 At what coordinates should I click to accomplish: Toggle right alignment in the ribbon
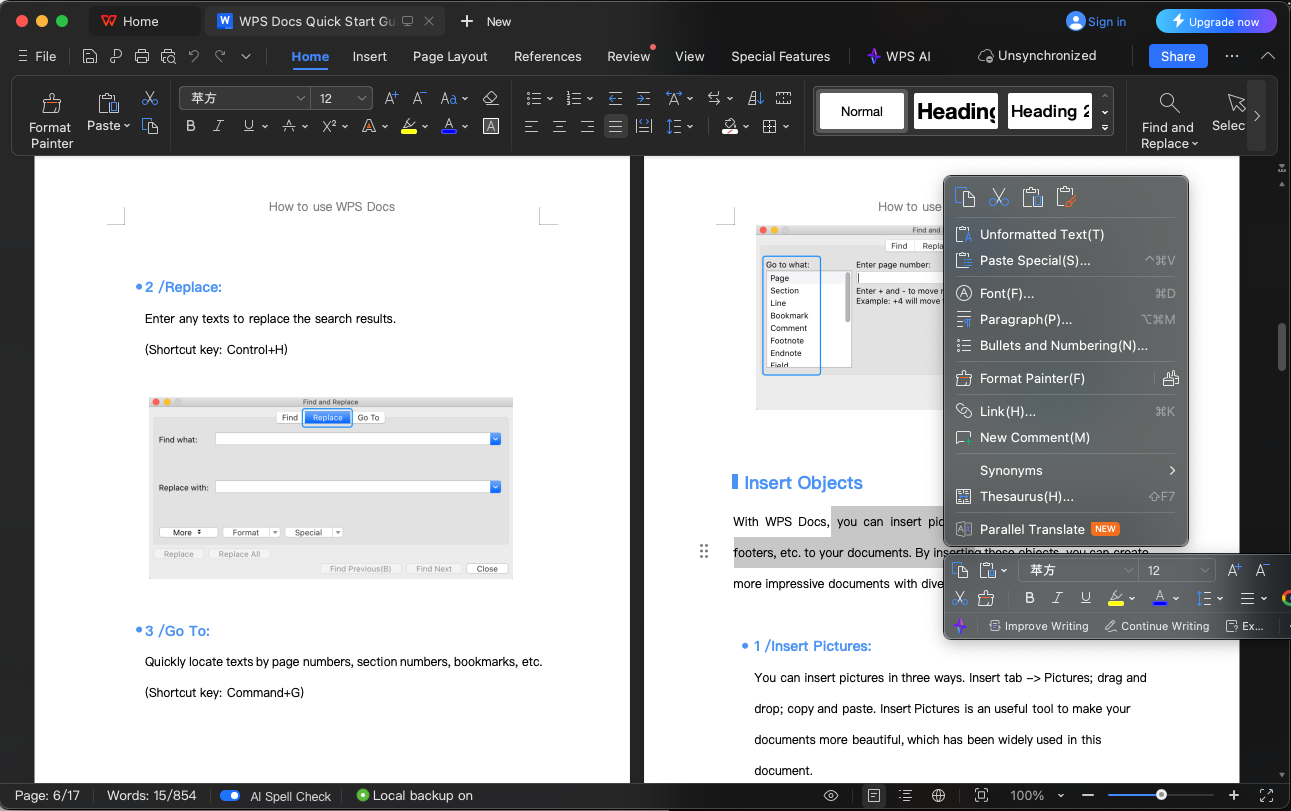tap(587, 126)
